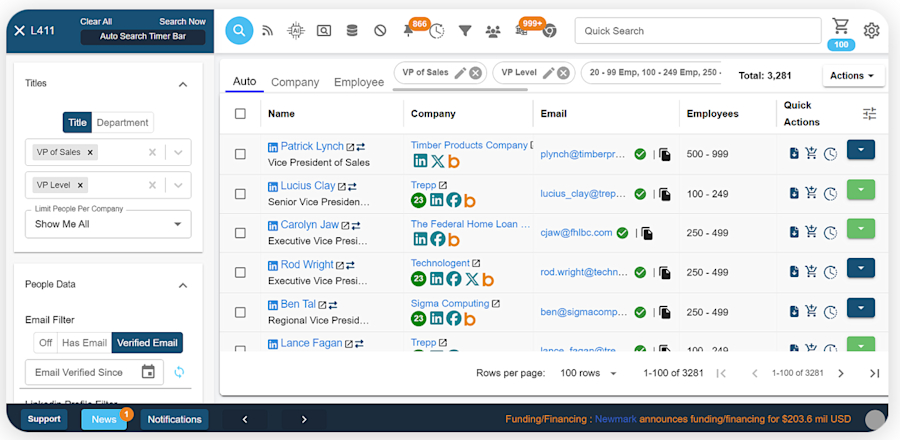
Task: Open calendar picker for Email Verified Since
Action: [x=148, y=372]
